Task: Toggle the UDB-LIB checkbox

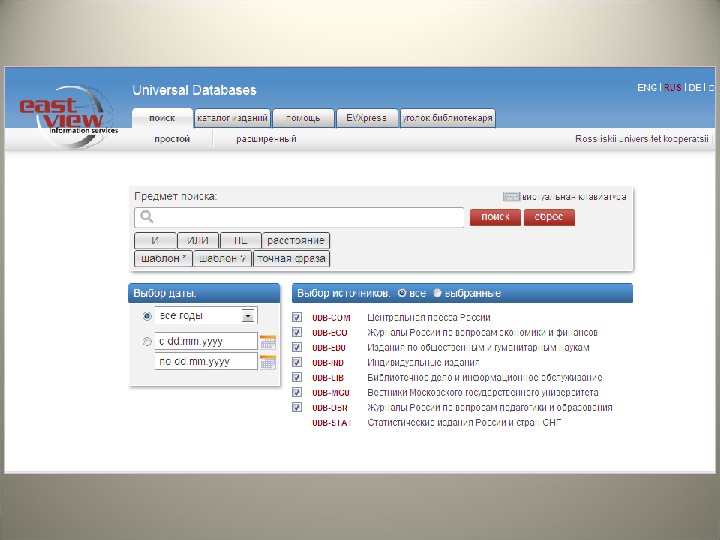Action: pyautogui.click(x=297, y=377)
